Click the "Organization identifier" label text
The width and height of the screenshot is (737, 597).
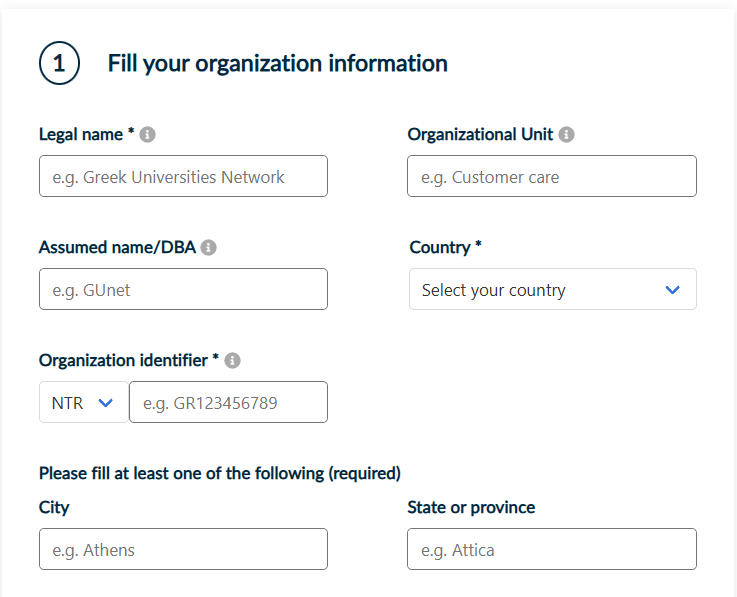pos(123,360)
